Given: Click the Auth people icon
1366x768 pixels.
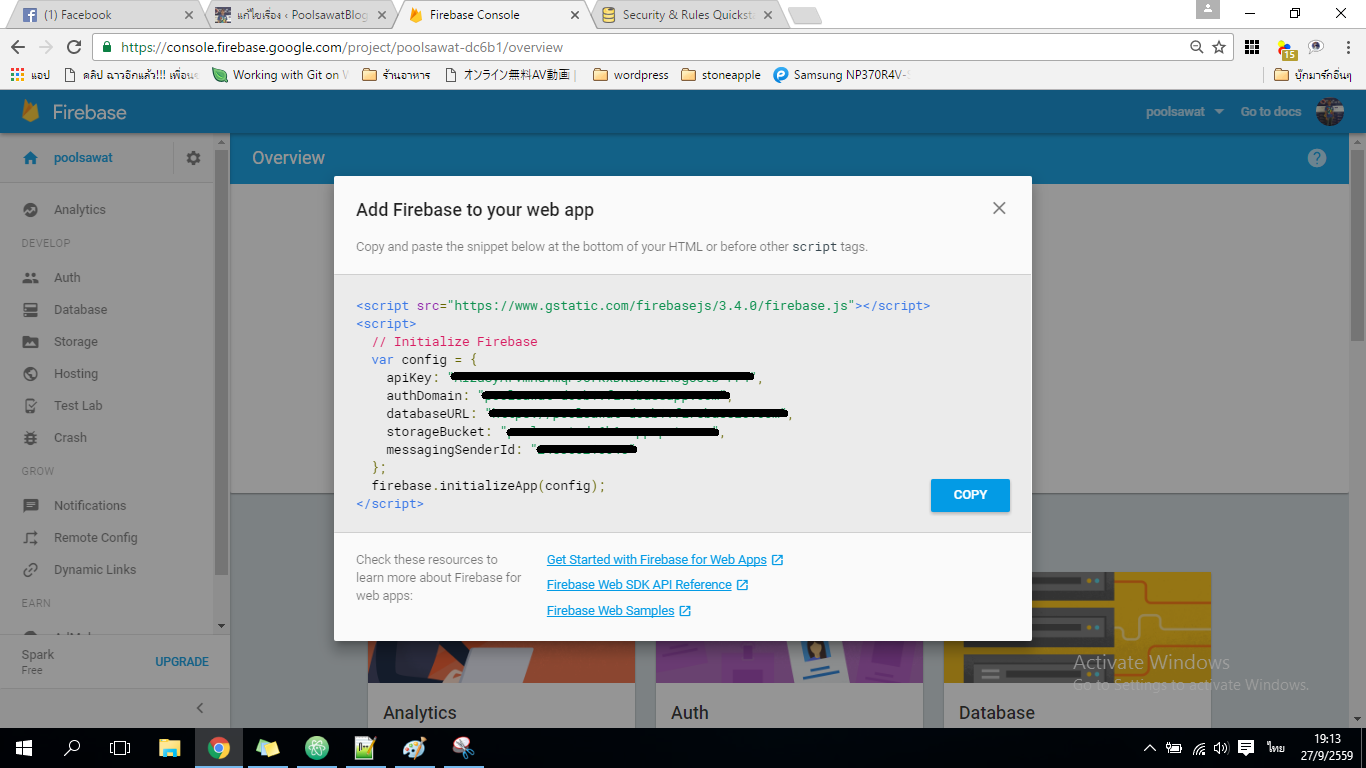Looking at the screenshot, I should point(31,278).
